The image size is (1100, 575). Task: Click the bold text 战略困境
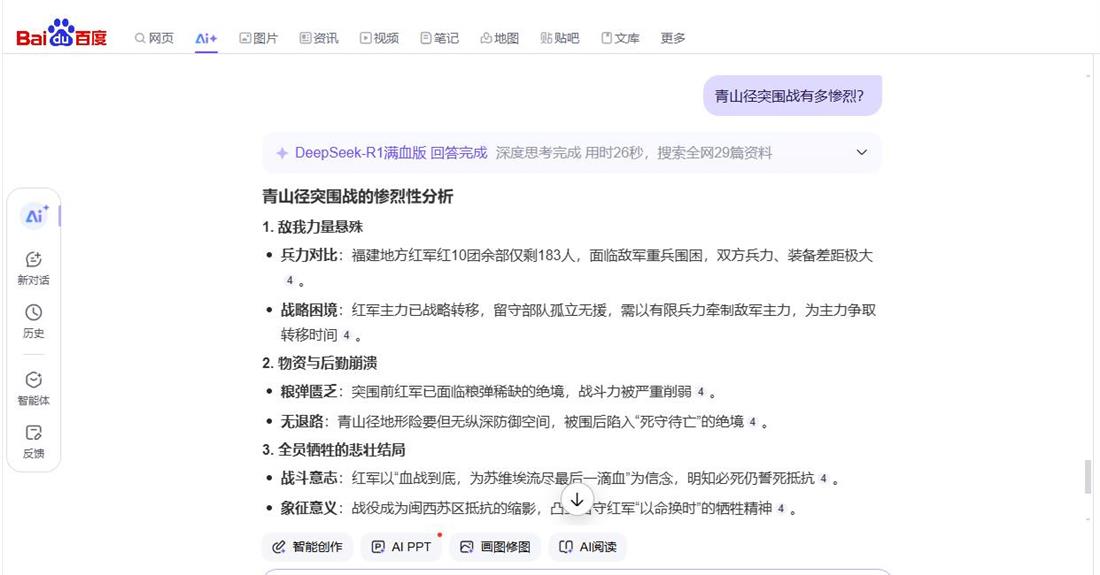[309, 310]
